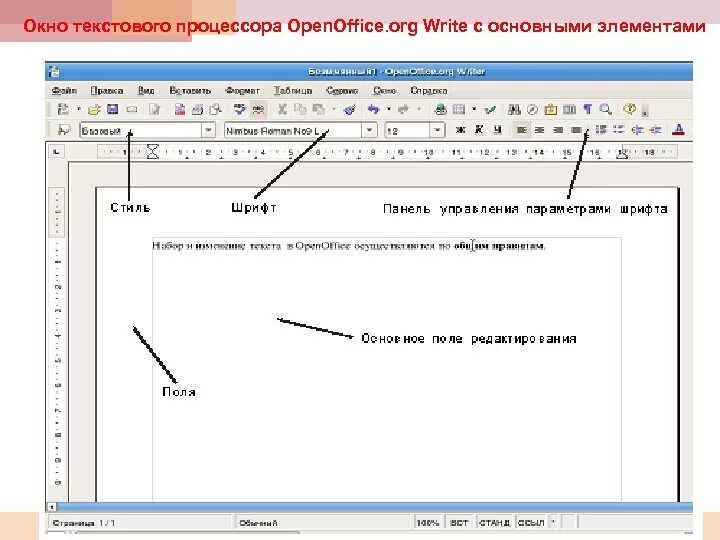Toggle Bullets list icon

pos(619,130)
